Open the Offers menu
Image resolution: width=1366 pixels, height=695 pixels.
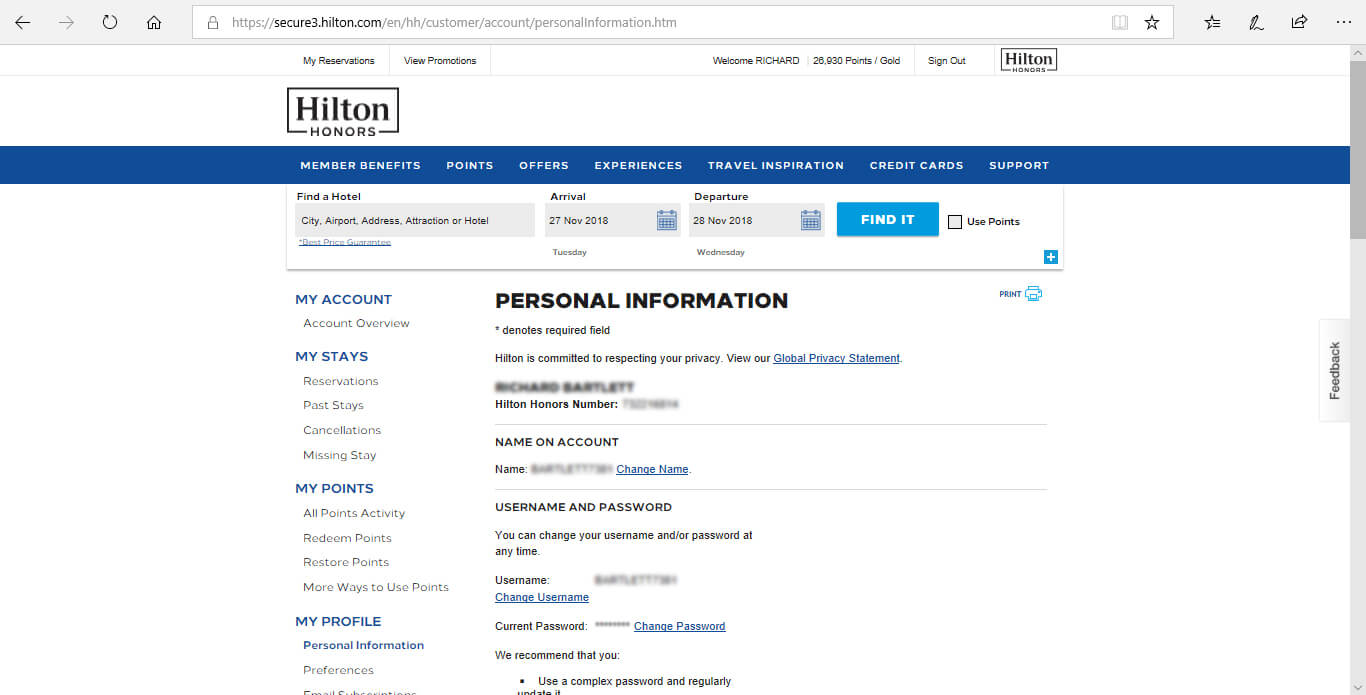(x=544, y=166)
